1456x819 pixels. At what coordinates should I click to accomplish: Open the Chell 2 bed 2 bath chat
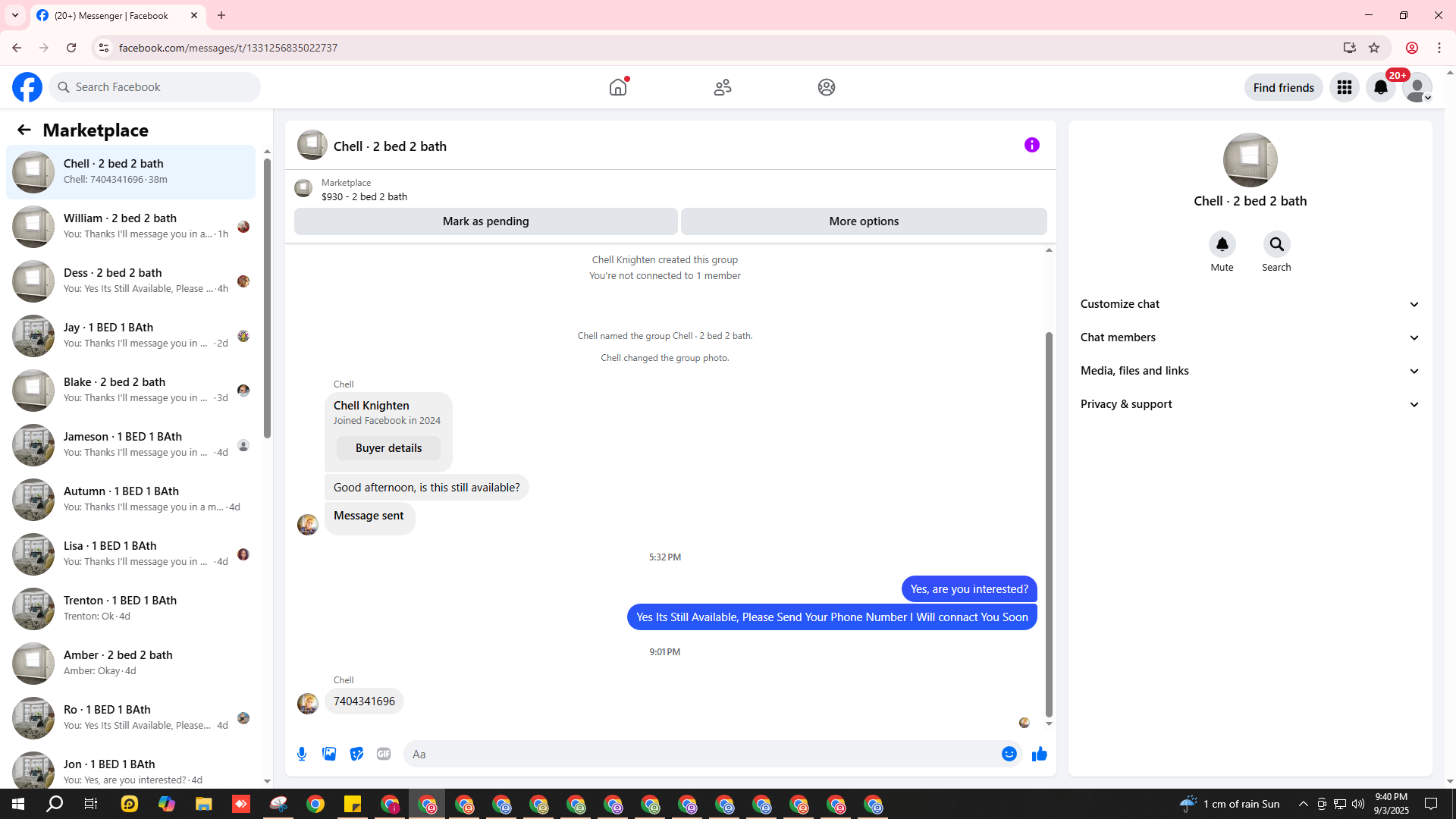click(x=130, y=172)
